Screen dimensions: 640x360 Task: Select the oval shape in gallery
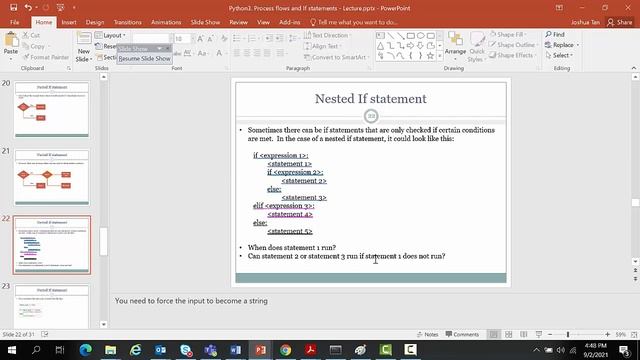click(420, 36)
